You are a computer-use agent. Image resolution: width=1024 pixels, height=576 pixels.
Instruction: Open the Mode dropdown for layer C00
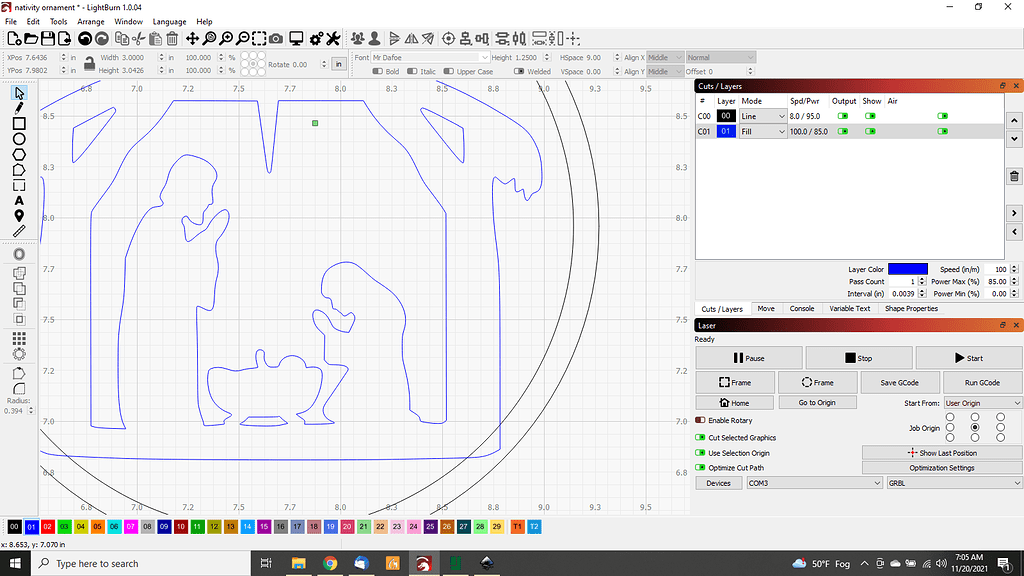(762, 115)
